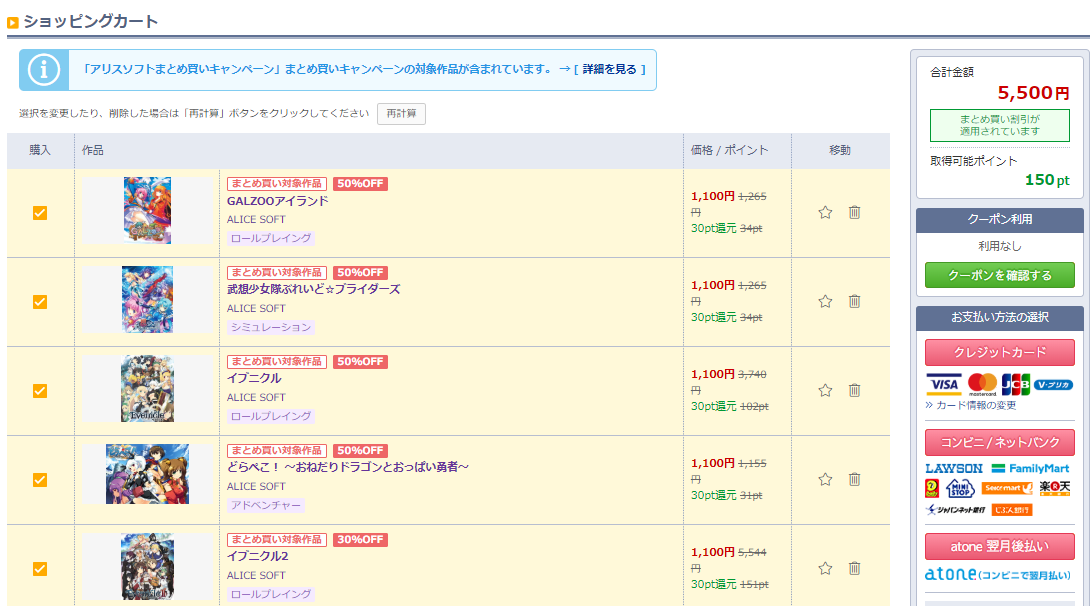This screenshot has width=1092, height=606.
Task: Click the 5,500円 total amount
Action: (1034, 93)
